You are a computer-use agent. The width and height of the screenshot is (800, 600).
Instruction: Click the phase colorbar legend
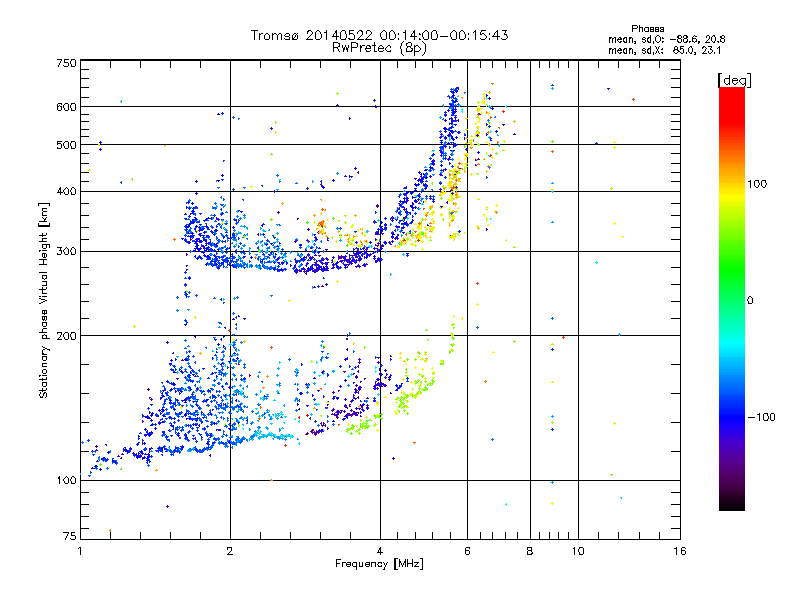click(732, 298)
